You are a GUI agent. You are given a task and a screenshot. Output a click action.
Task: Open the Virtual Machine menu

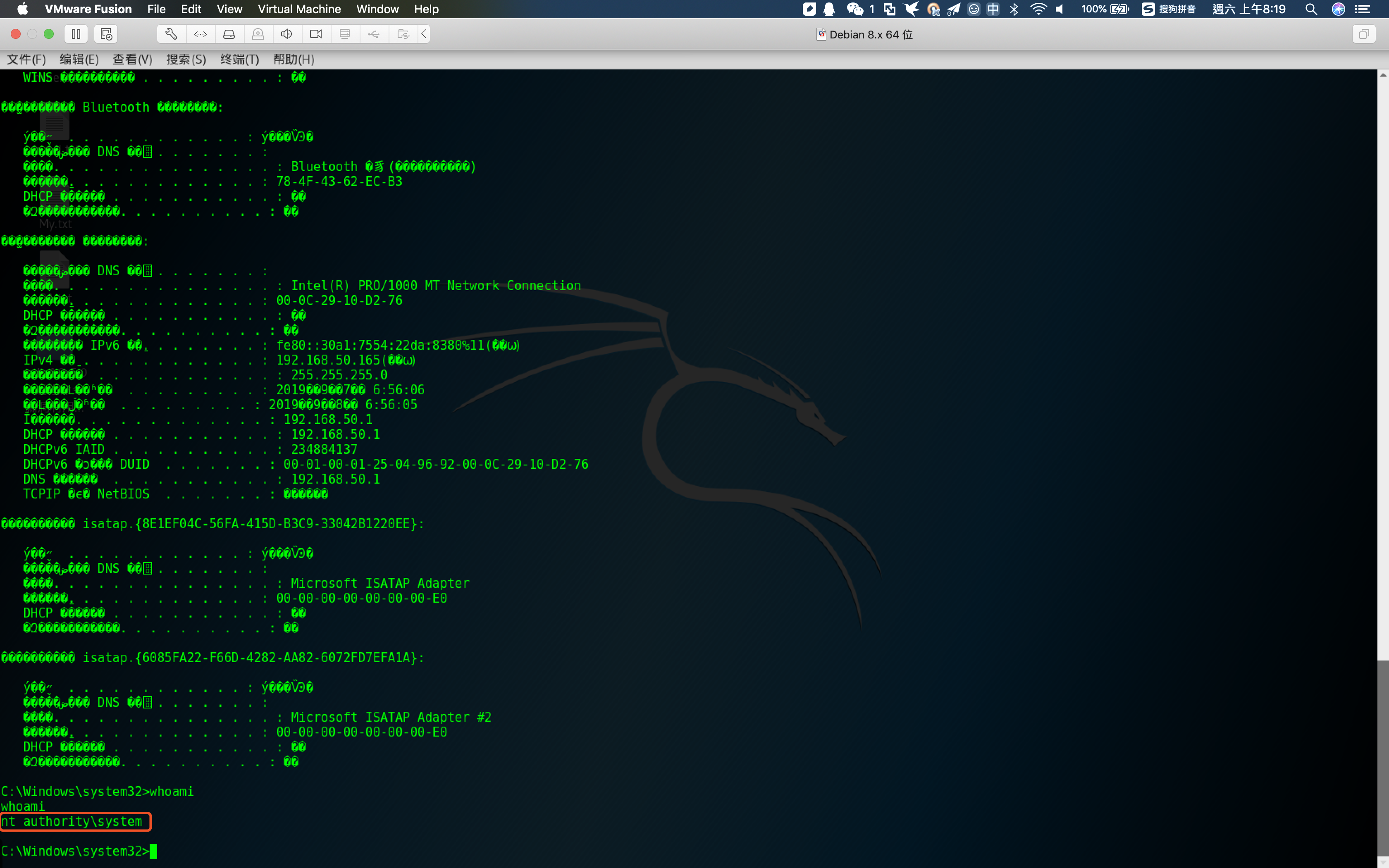[x=299, y=9]
